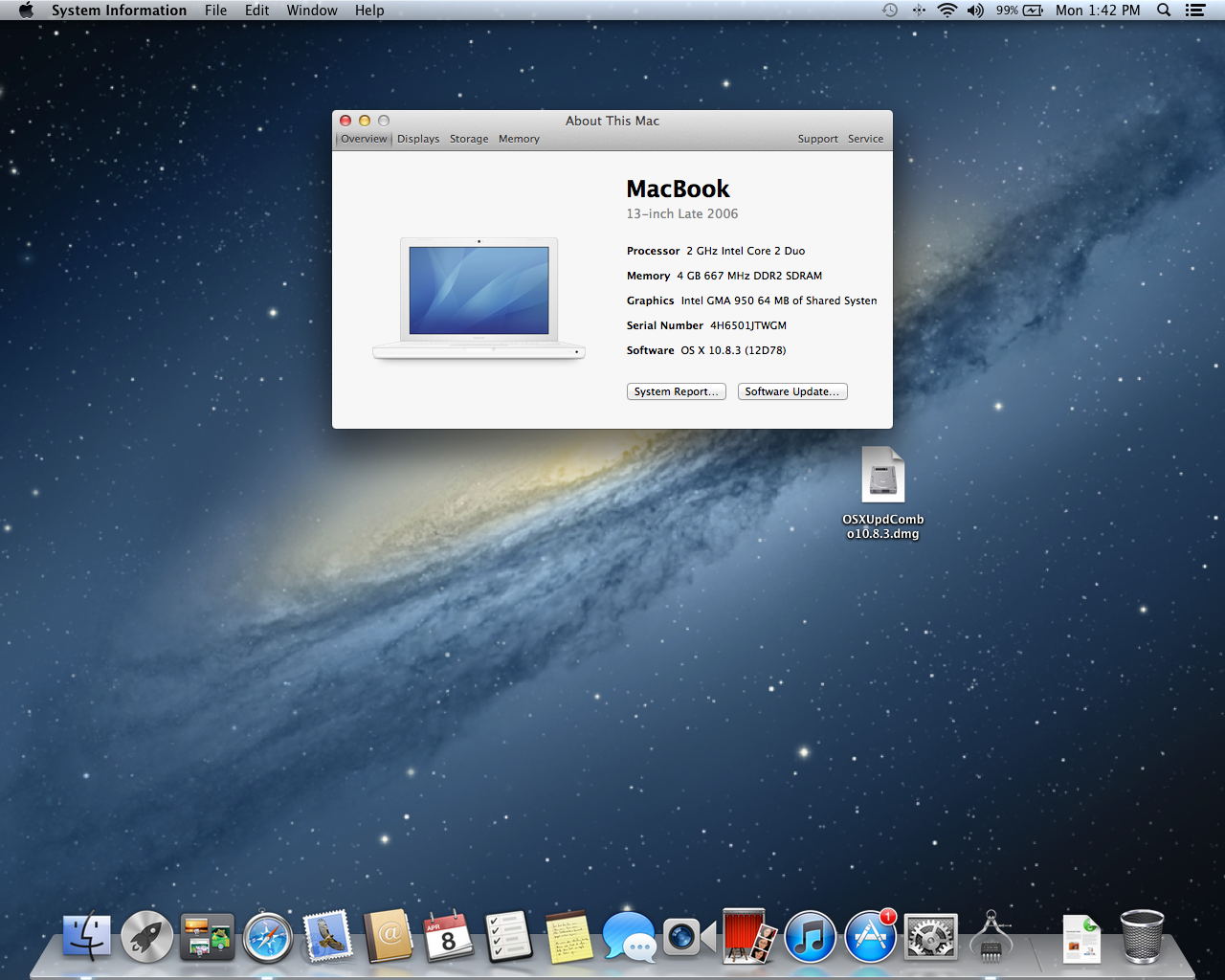Open Notes yellow pad in Dock

[568, 936]
